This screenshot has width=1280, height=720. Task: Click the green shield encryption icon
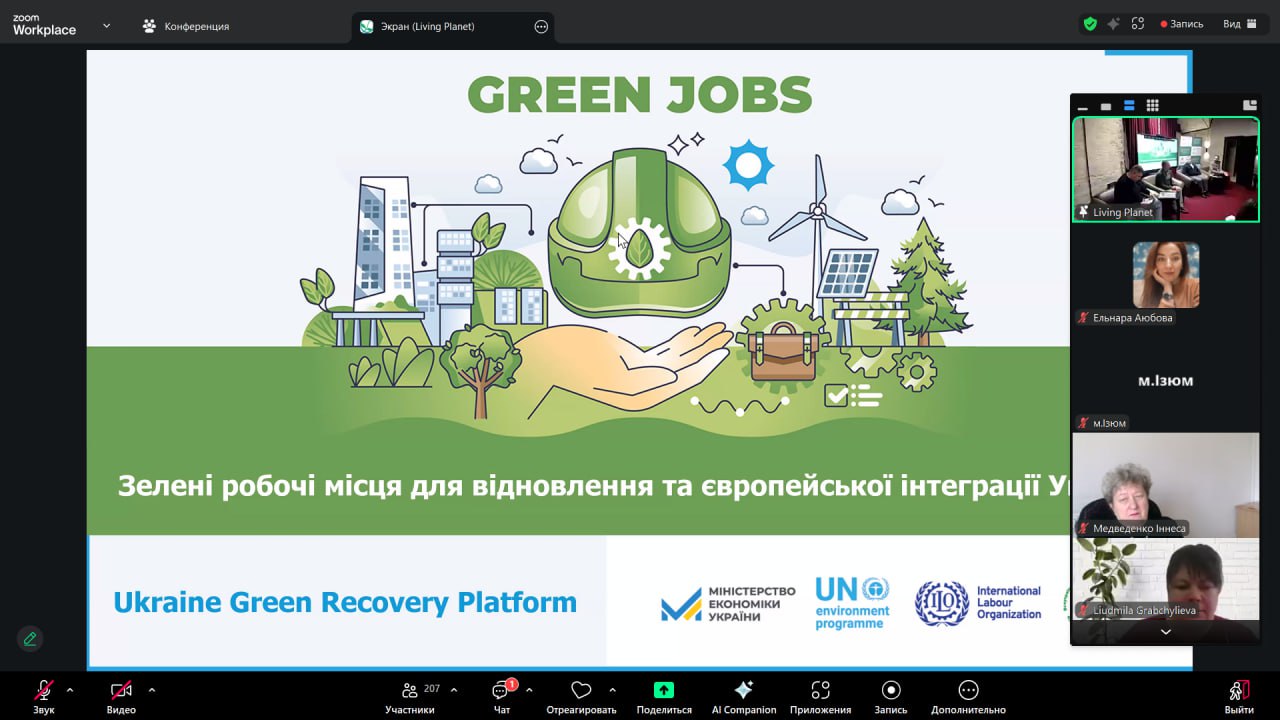(1090, 24)
